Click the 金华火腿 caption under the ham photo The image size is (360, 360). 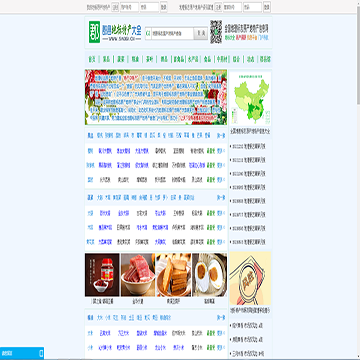coord(138,301)
